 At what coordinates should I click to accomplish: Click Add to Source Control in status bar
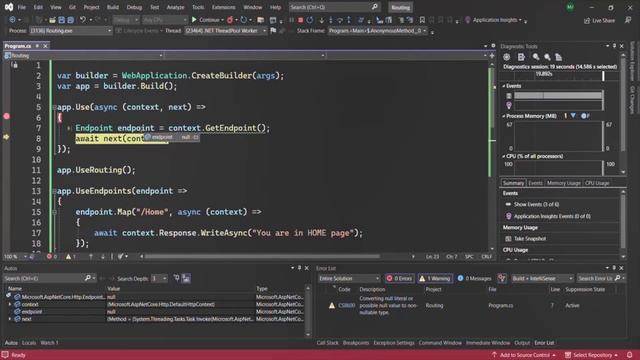[524, 355]
